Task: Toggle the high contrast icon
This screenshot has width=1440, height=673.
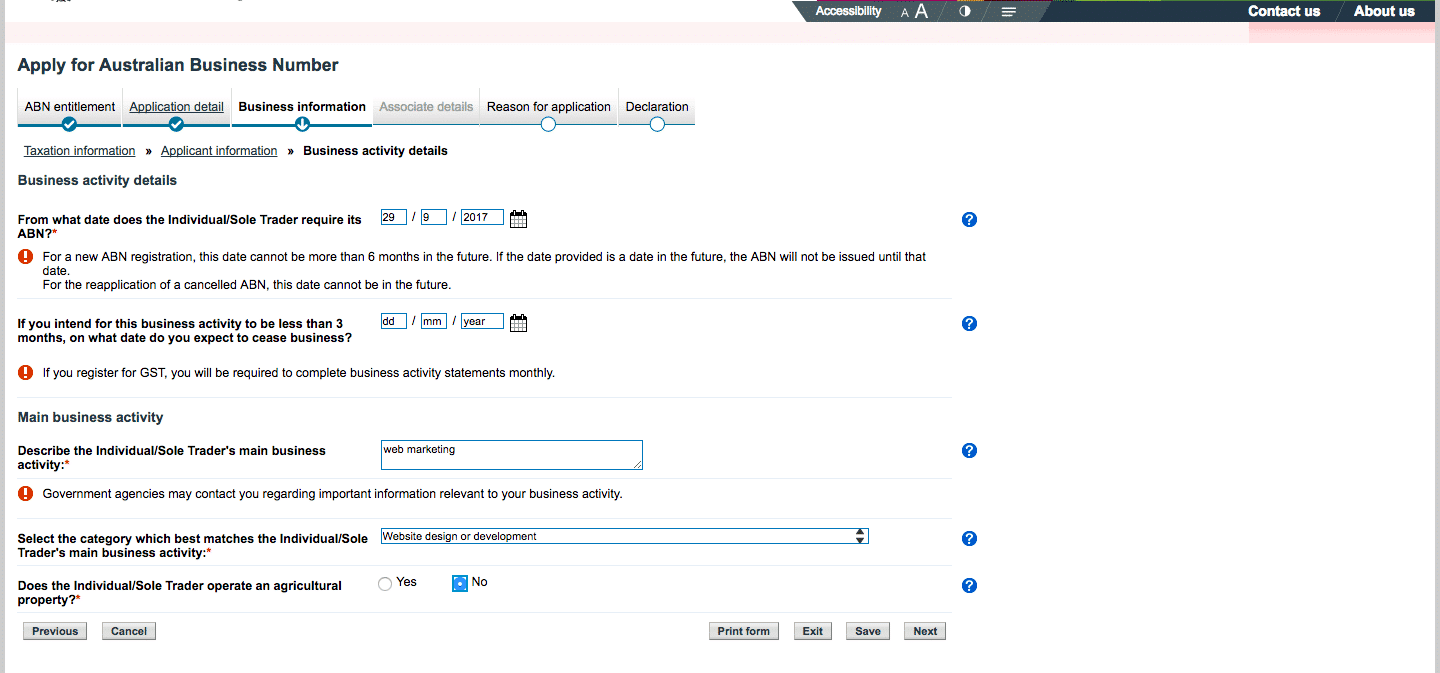Action: pos(965,12)
